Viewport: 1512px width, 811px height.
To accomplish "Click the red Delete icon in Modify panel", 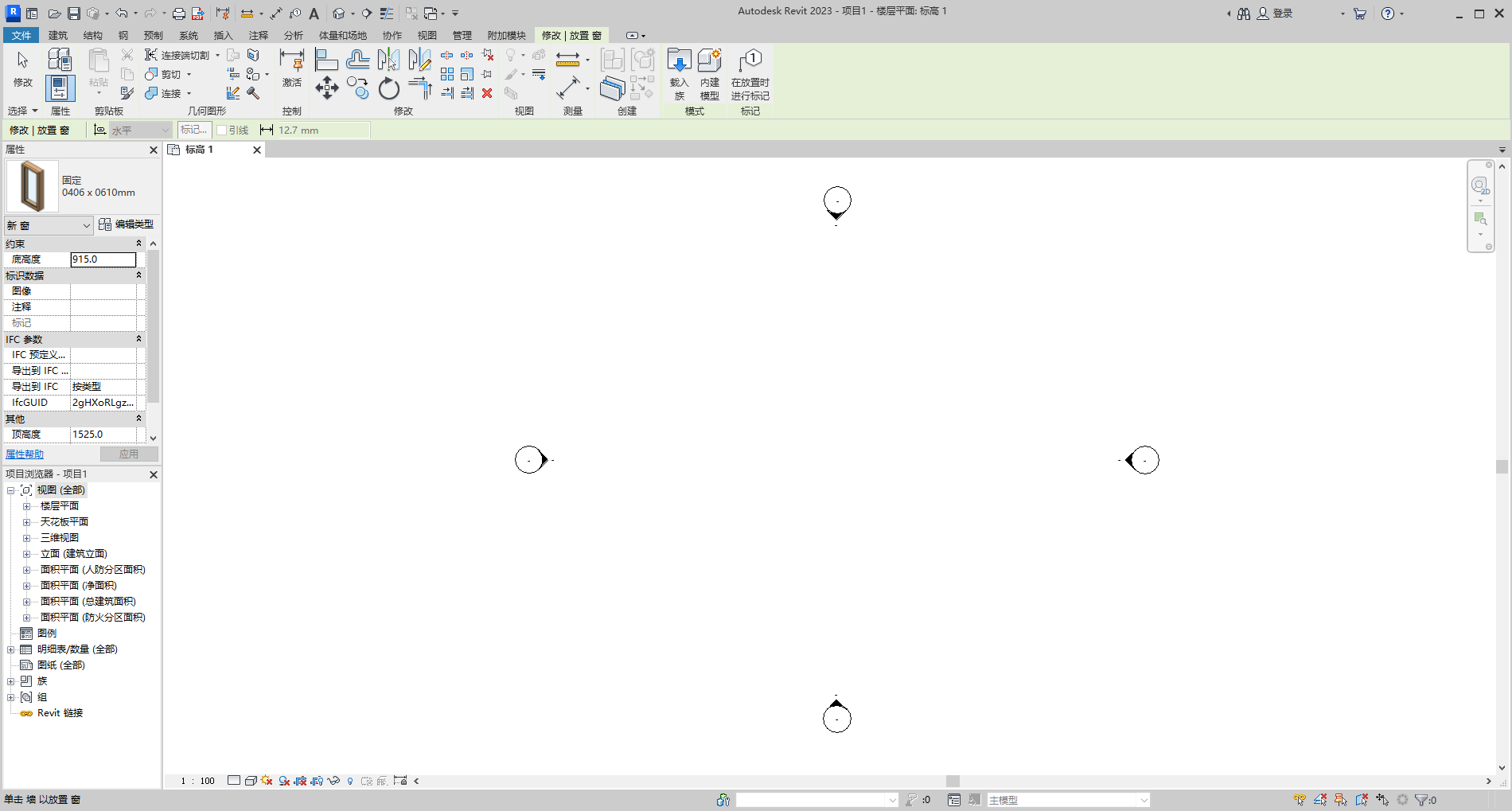I will point(487,93).
